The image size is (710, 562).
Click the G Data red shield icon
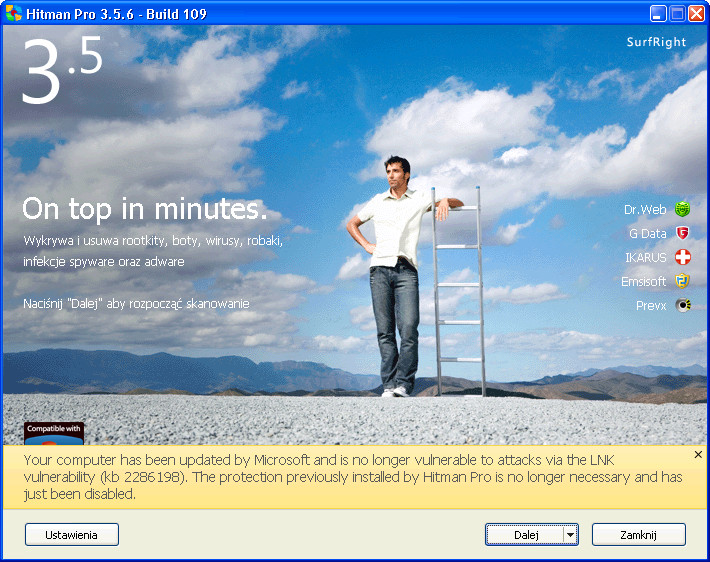tap(683, 233)
